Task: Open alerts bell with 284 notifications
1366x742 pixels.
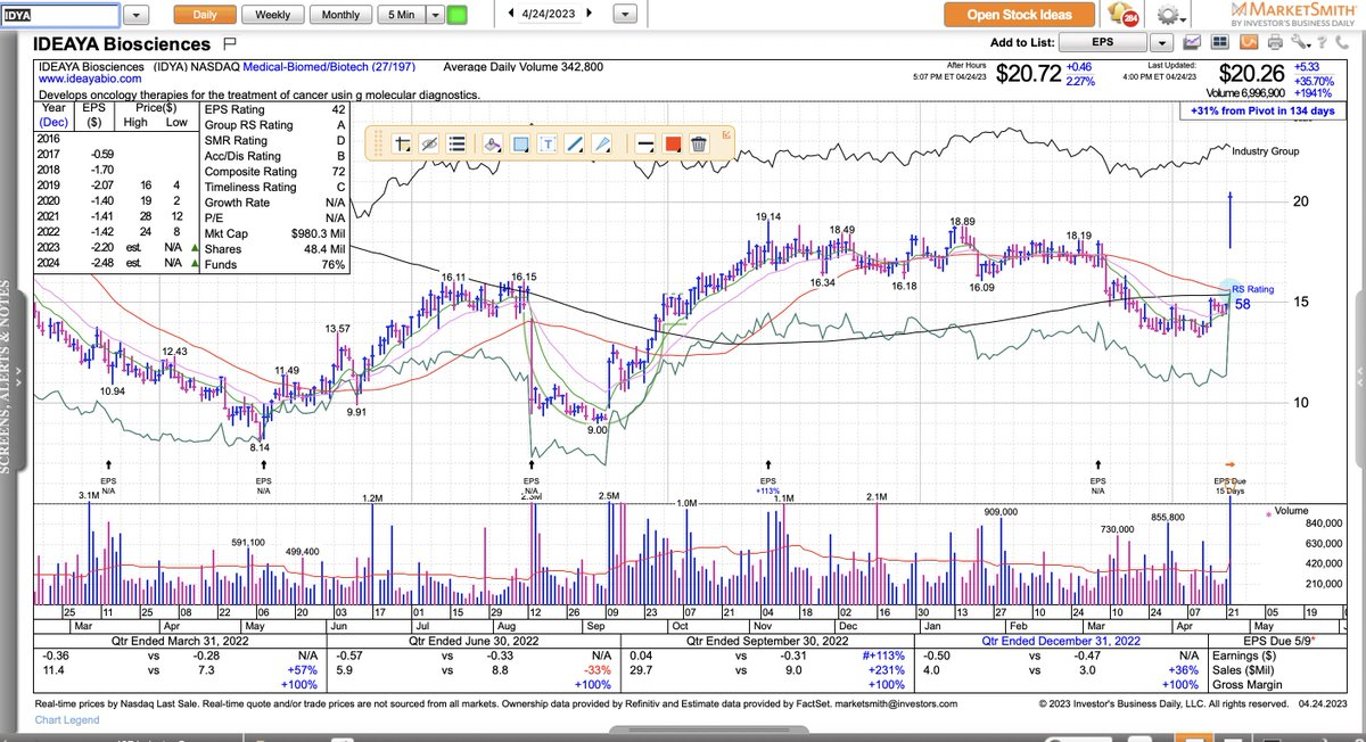Action: [x=1123, y=15]
